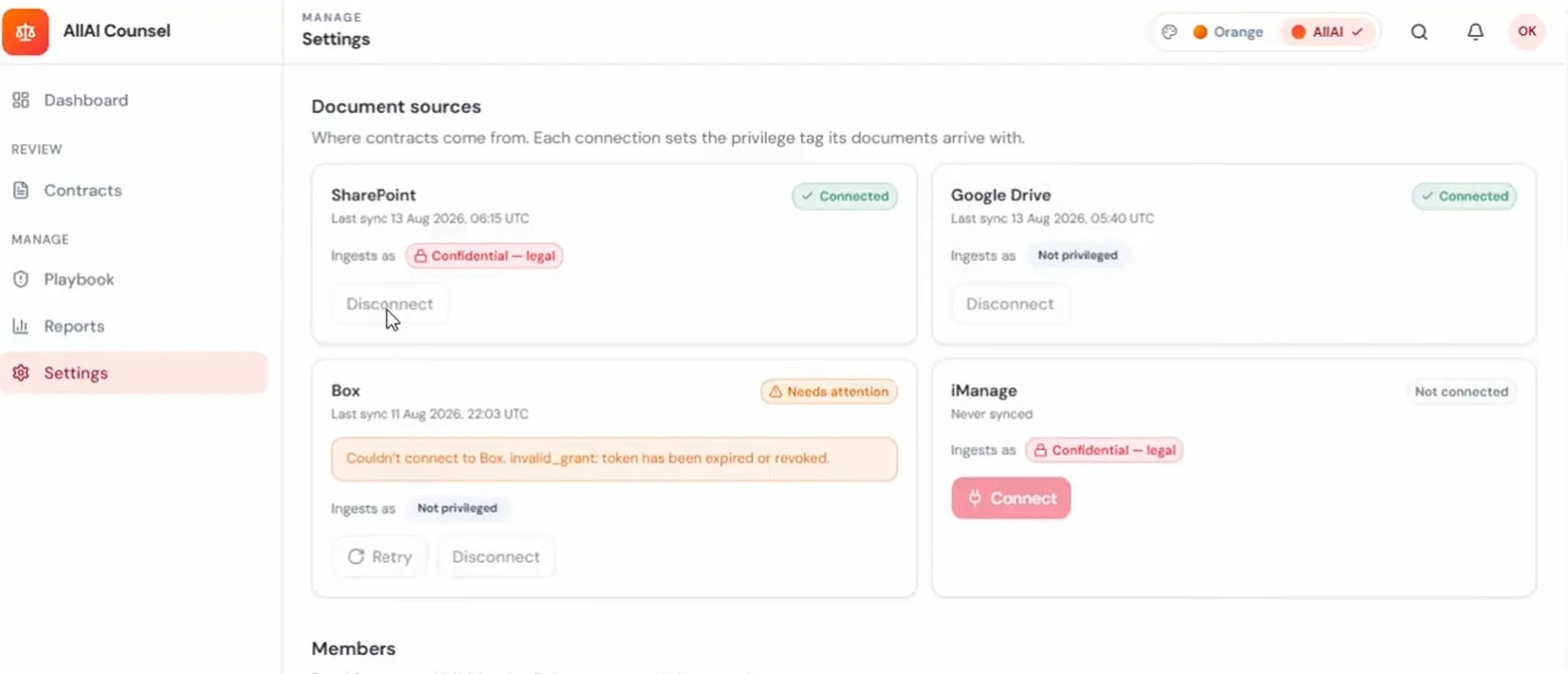This screenshot has height=674, width=1568.
Task: Open the OK user avatar menu
Action: (x=1527, y=32)
